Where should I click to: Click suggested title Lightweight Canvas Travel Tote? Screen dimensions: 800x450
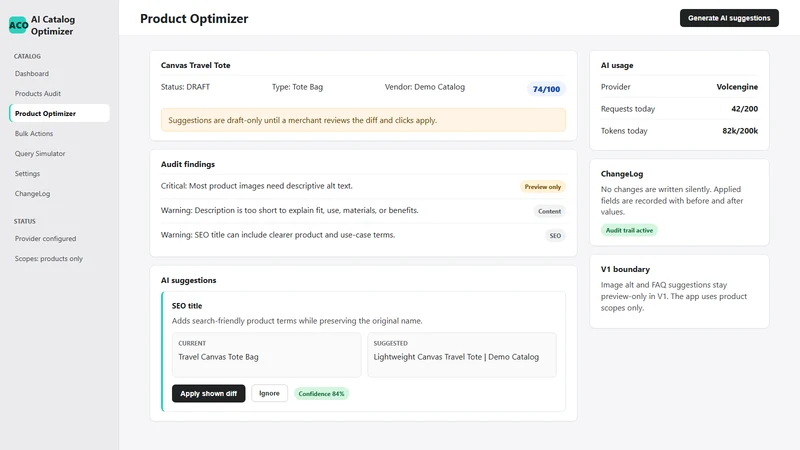(x=456, y=357)
